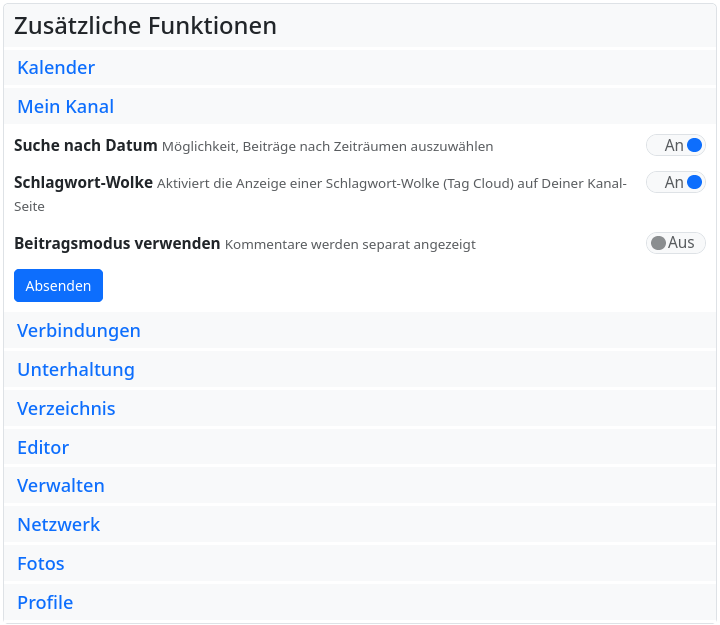Image resolution: width=720 pixels, height=625 pixels.
Task: Enable the Beitragsmodus verwenden switch
Action: [x=676, y=243]
